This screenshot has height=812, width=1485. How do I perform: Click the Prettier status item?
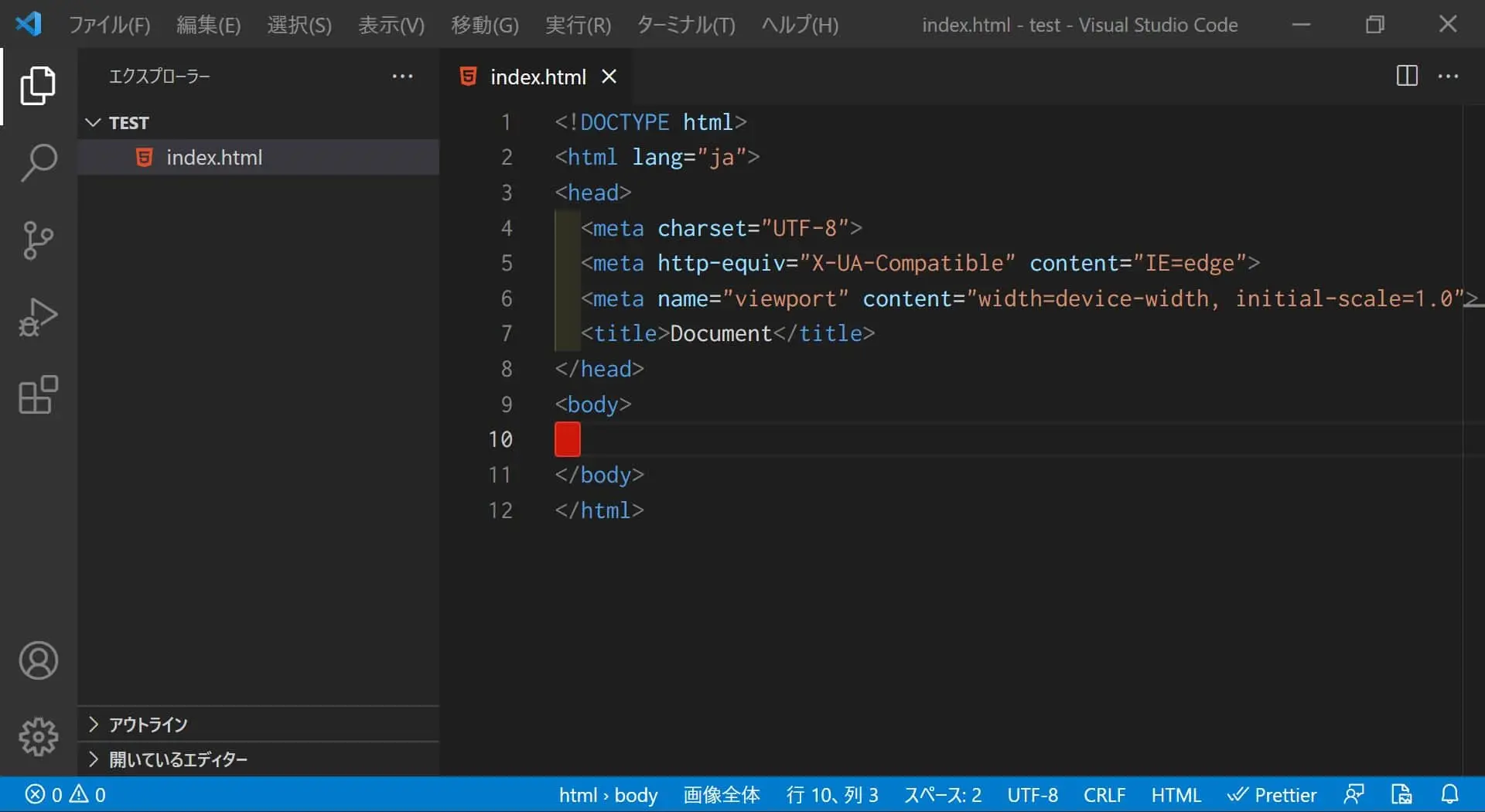1272,794
